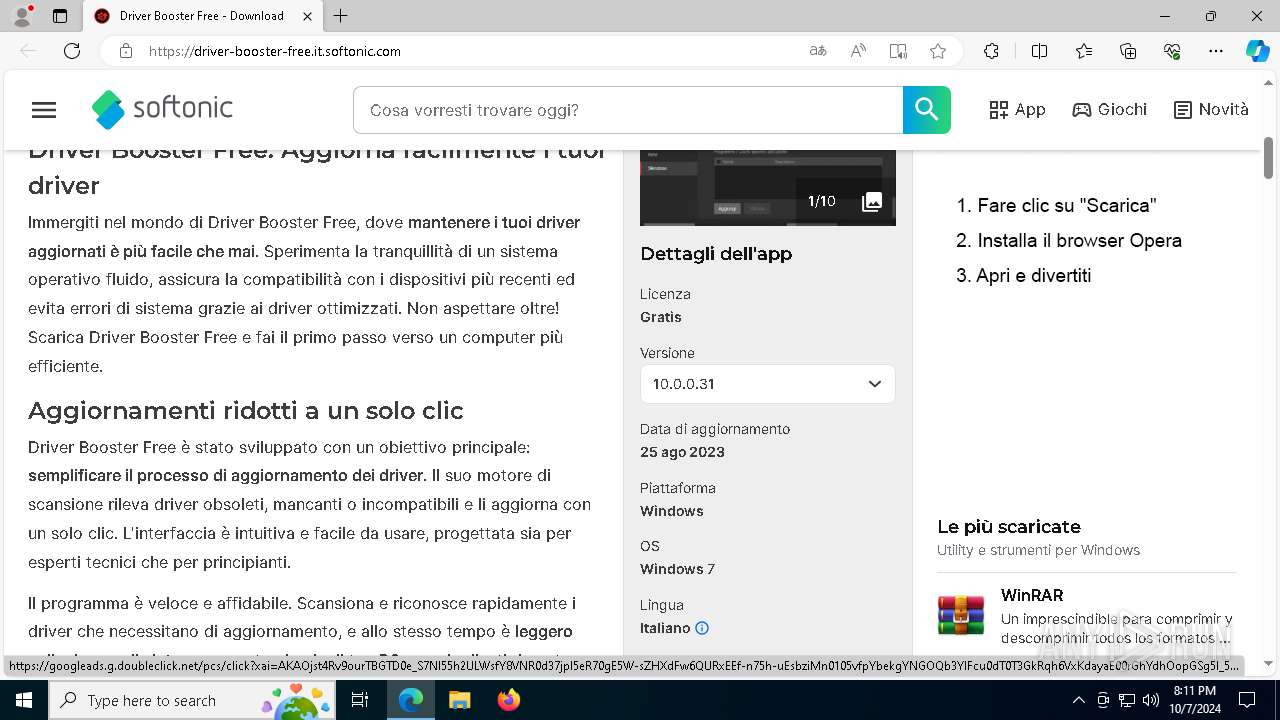Click the page vertical scrollbar thumb
The width and height of the screenshot is (1280, 720).
coord(1269,158)
